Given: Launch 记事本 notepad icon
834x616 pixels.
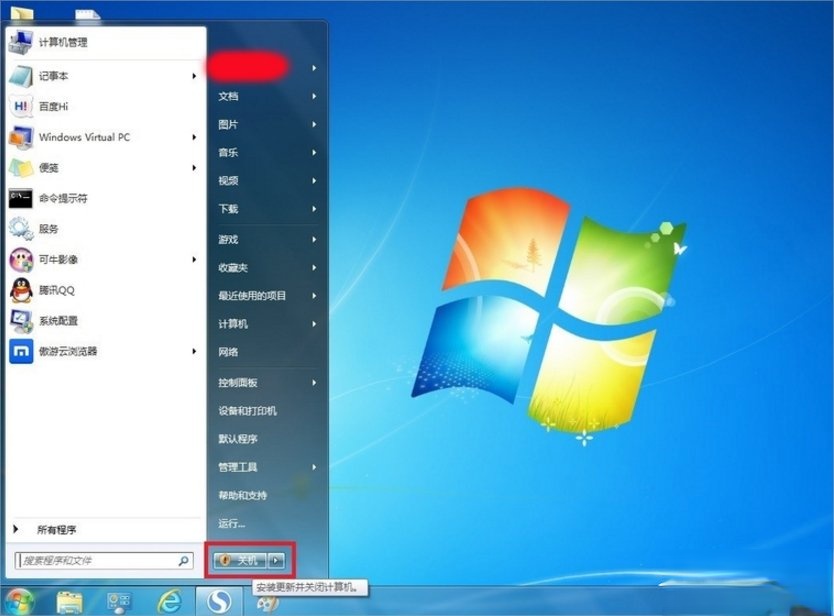Looking at the screenshot, I should coord(21,76).
